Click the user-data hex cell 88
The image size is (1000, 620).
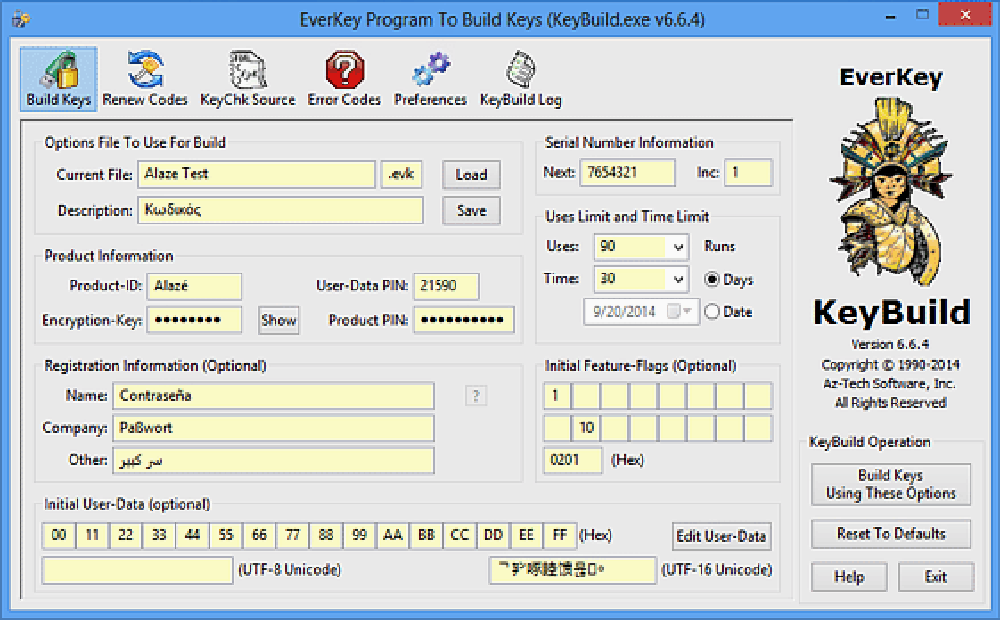326,535
